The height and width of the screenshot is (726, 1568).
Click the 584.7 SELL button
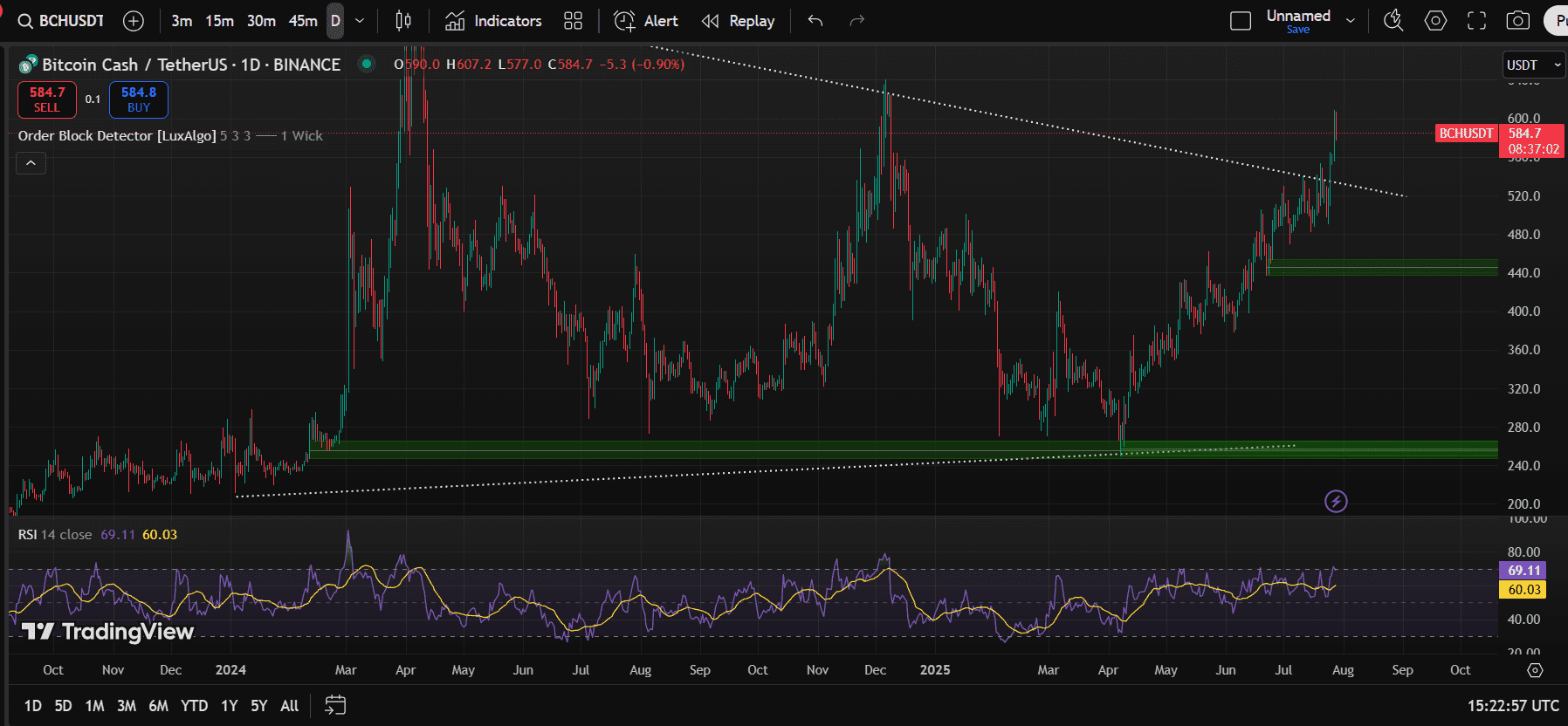point(47,99)
